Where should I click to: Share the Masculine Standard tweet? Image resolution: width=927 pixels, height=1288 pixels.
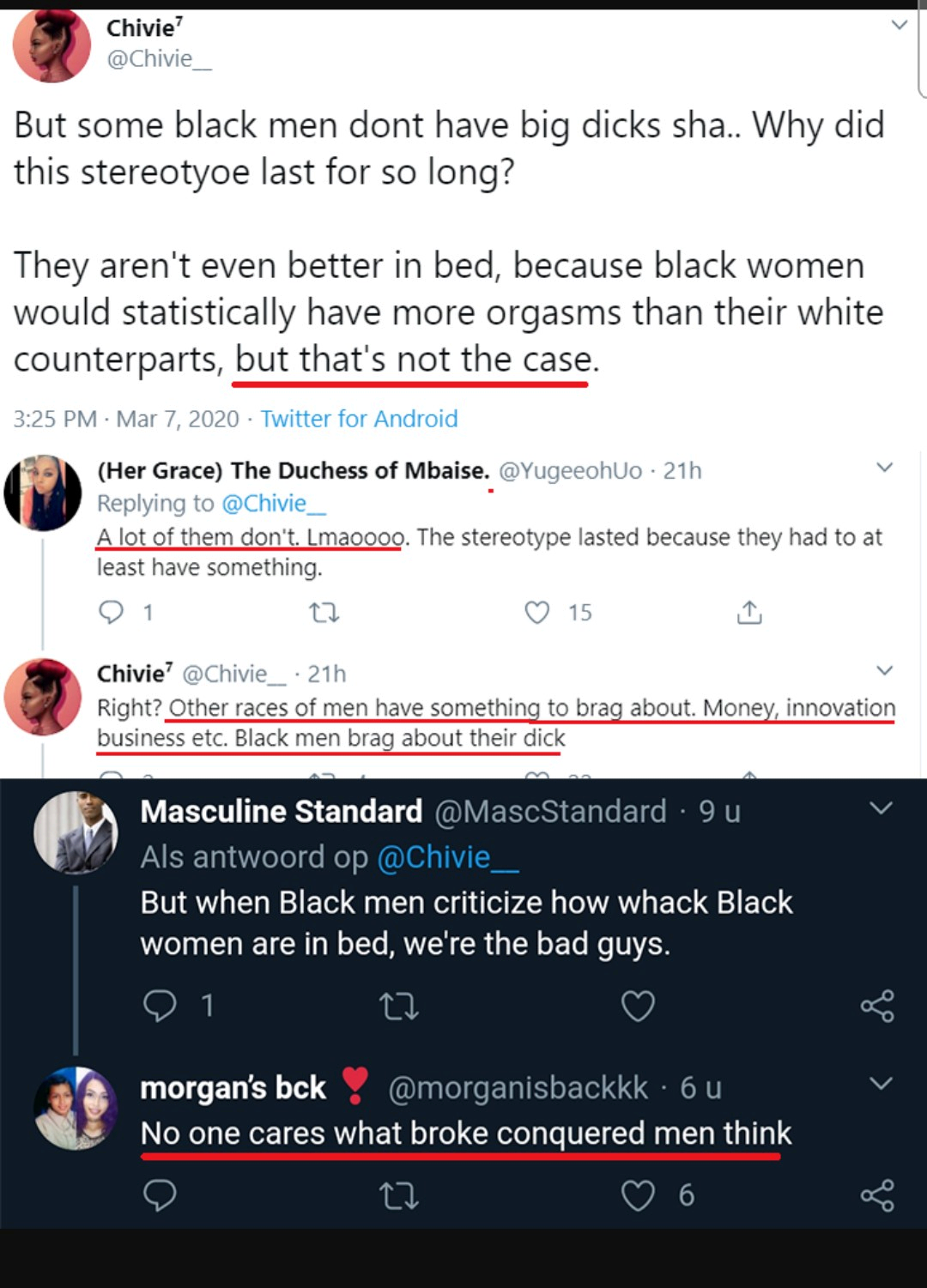pyautogui.click(x=877, y=1006)
